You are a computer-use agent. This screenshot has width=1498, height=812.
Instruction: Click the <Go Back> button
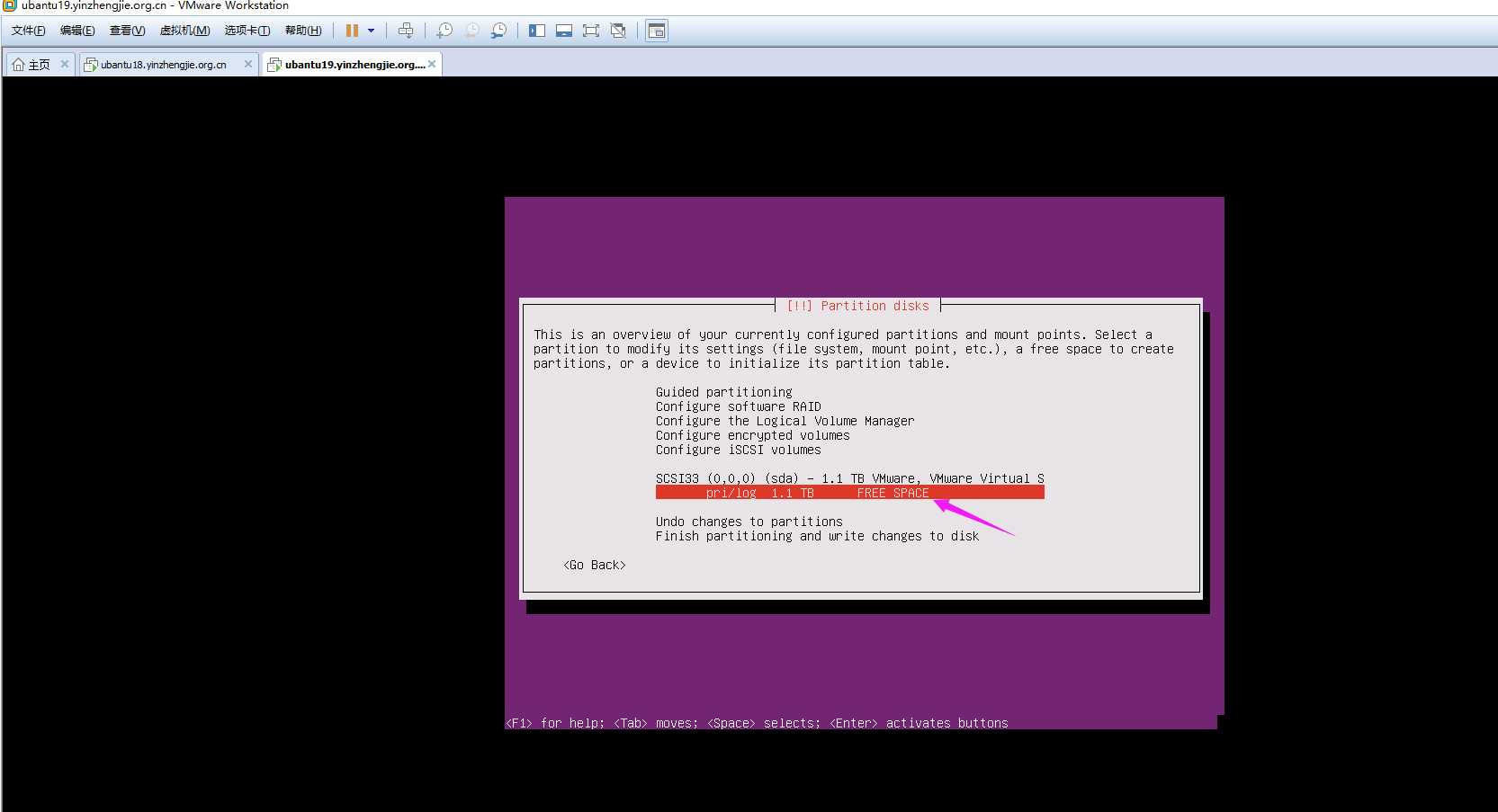pos(595,565)
